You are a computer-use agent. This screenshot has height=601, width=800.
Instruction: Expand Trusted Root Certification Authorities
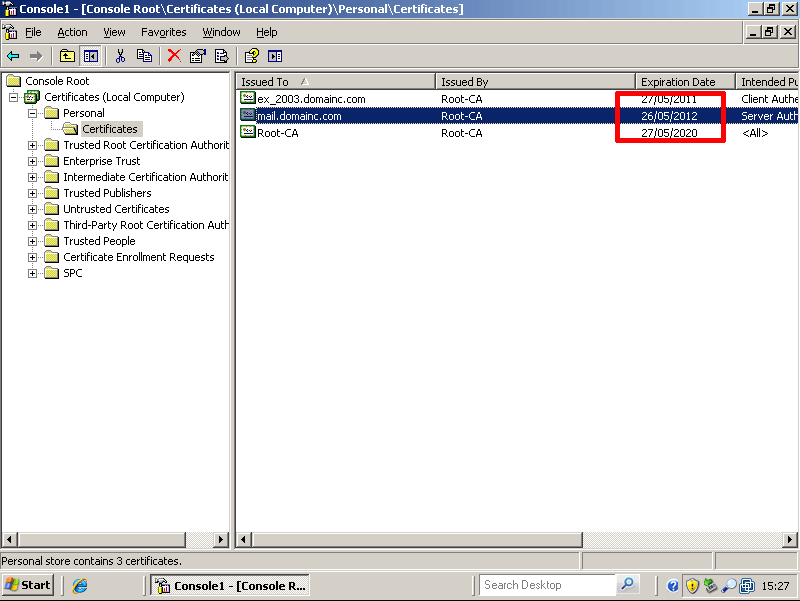click(33, 145)
